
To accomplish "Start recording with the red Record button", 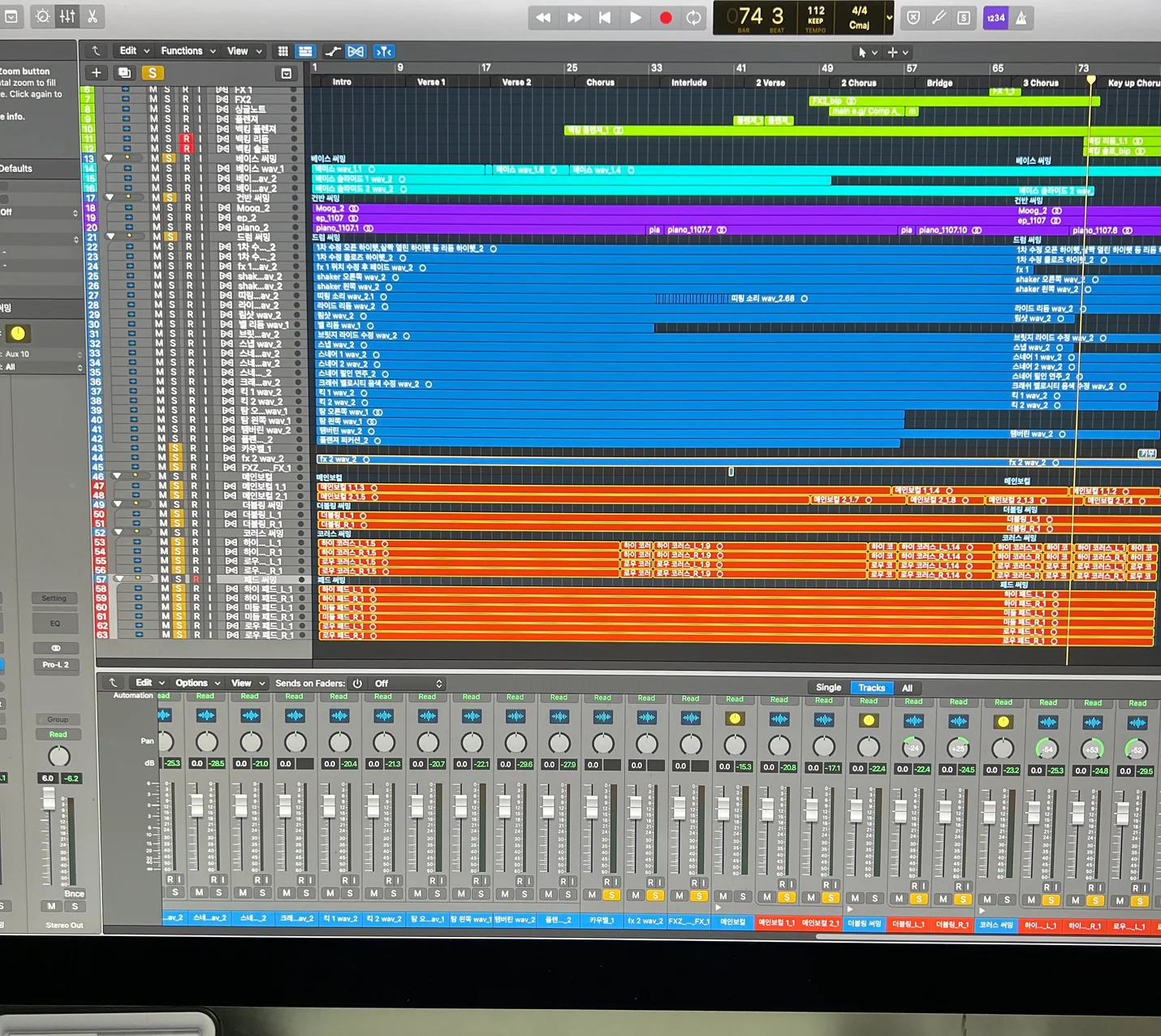I will 666,18.
